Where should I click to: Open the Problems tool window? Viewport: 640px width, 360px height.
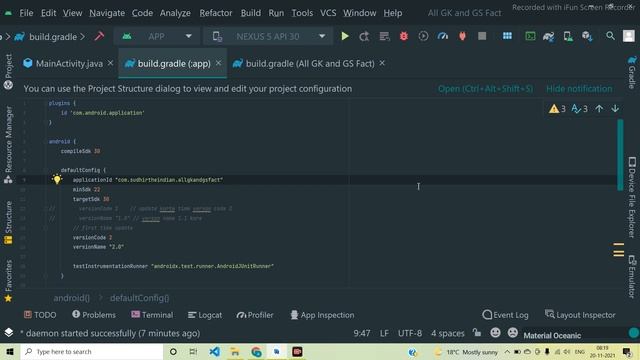point(94,315)
